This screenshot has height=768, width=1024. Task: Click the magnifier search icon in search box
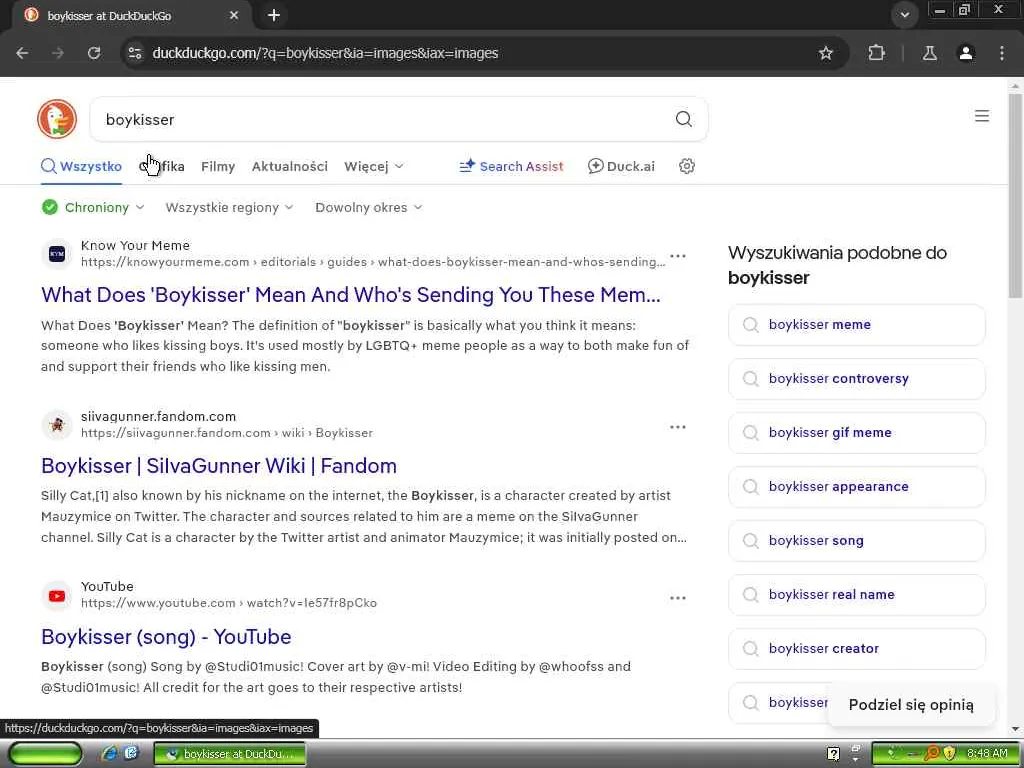683,119
